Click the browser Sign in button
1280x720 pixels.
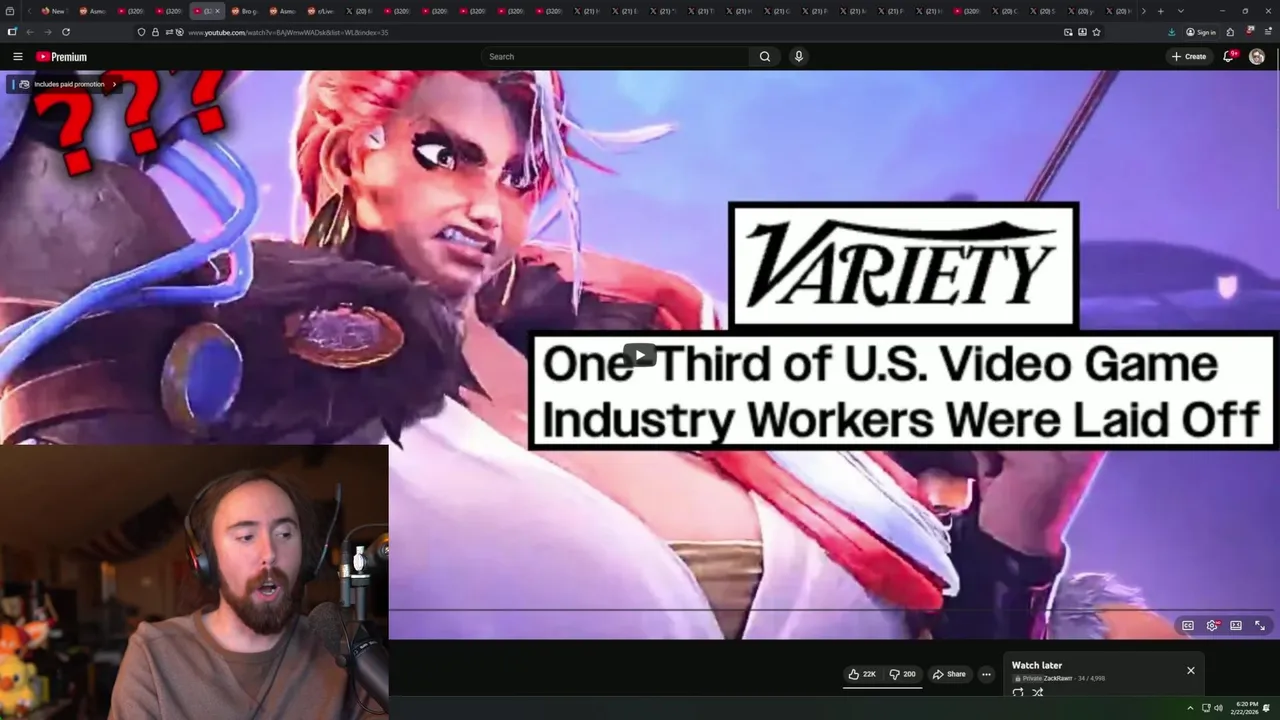[1201, 32]
